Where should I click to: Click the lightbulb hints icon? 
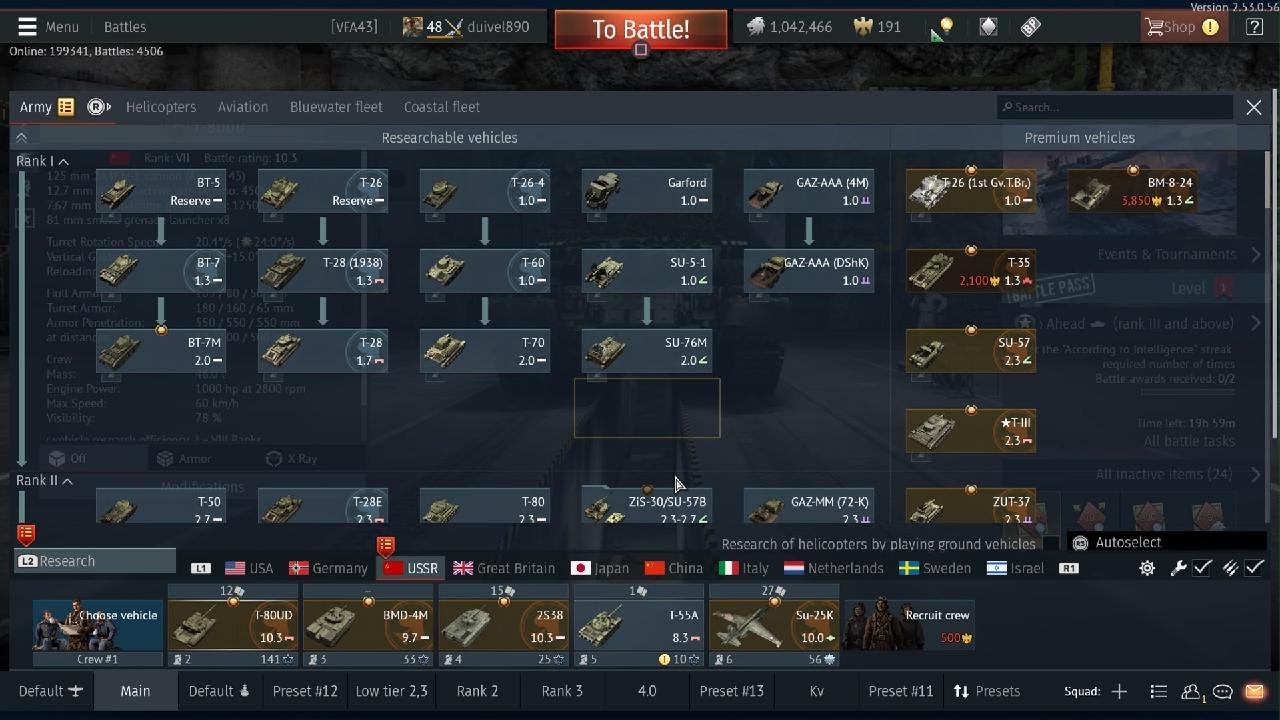click(x=946, y=27)
